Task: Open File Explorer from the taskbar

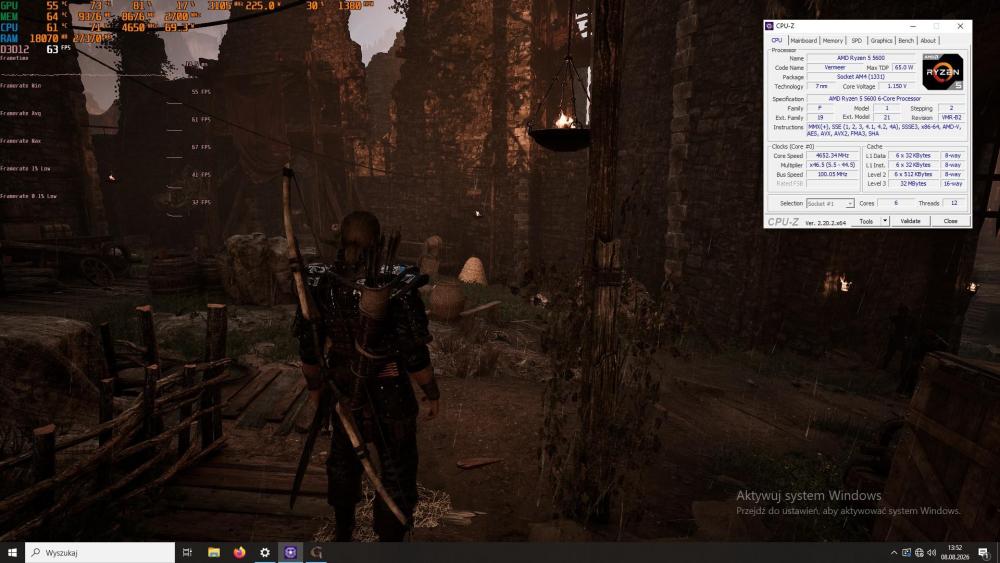Action: [214, 552]
